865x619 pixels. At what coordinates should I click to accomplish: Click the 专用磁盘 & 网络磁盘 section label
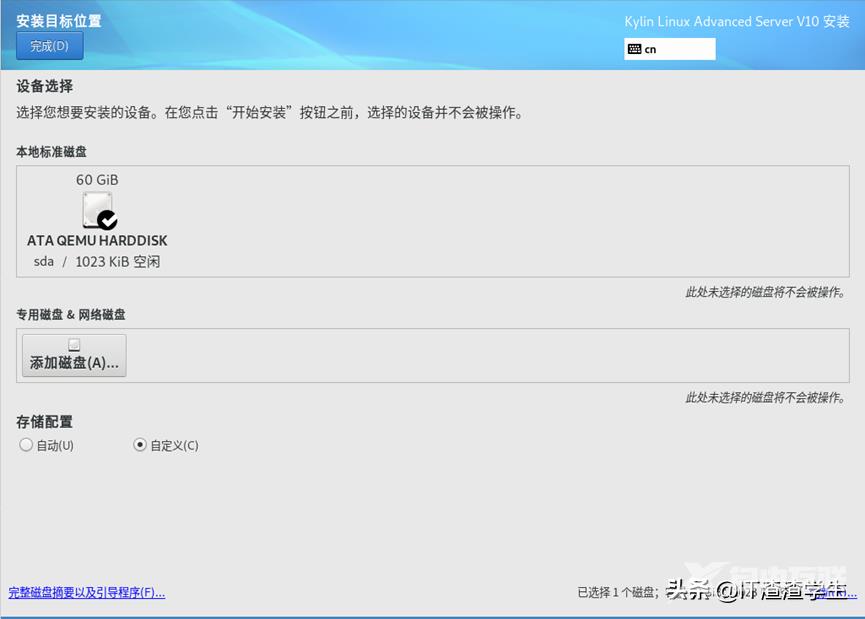(x=70, y=315)
